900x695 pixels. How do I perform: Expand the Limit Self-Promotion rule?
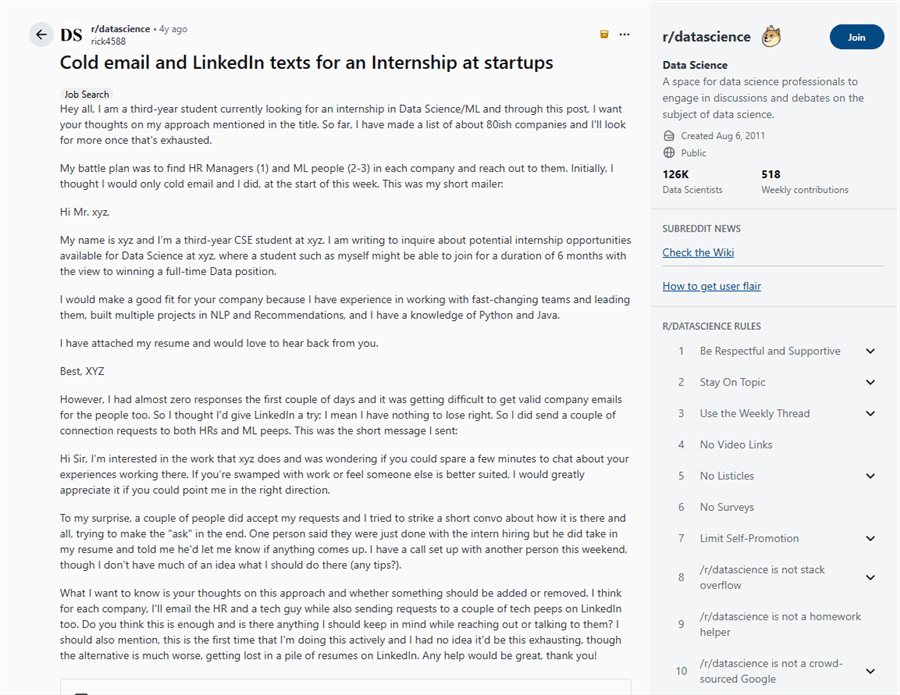click(869, 538)
